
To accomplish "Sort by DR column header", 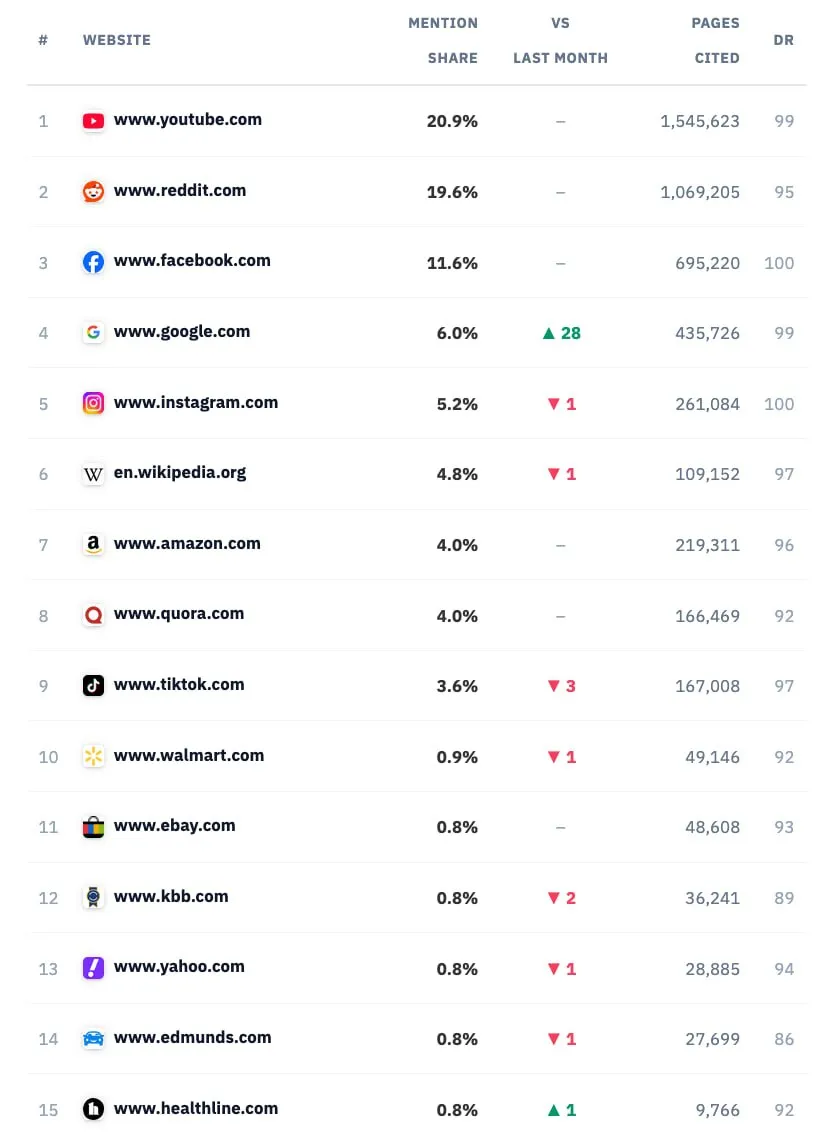I will click(x=783, y=40).
